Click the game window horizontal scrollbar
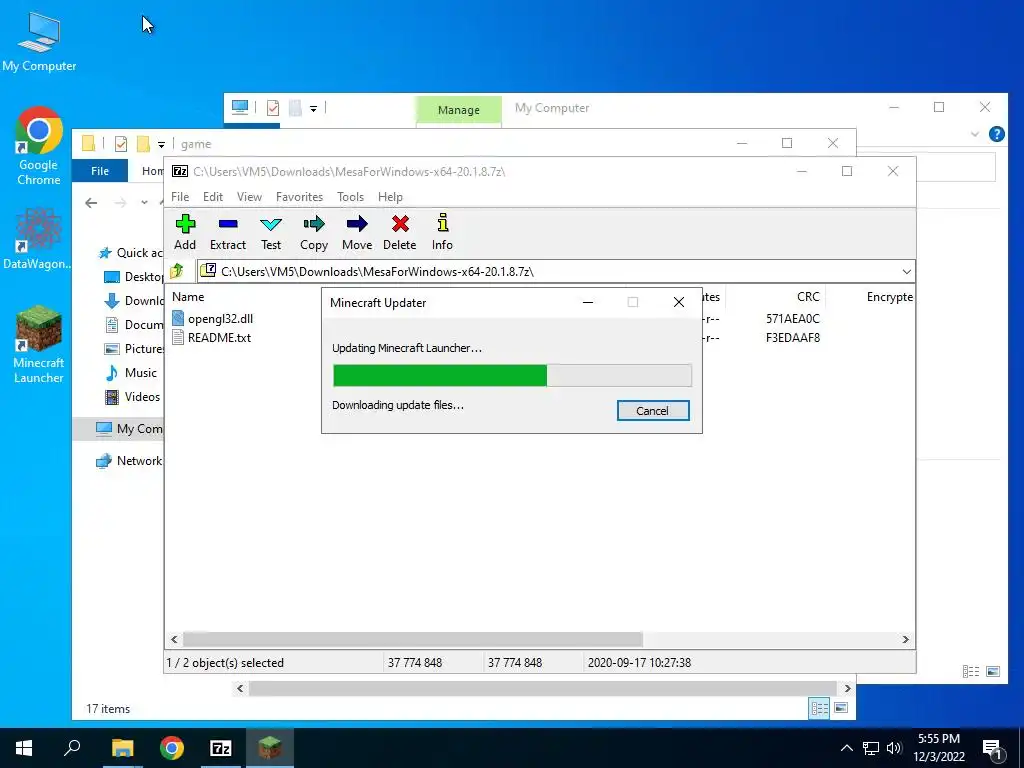The image size is (1024, 768). (542, 688)
